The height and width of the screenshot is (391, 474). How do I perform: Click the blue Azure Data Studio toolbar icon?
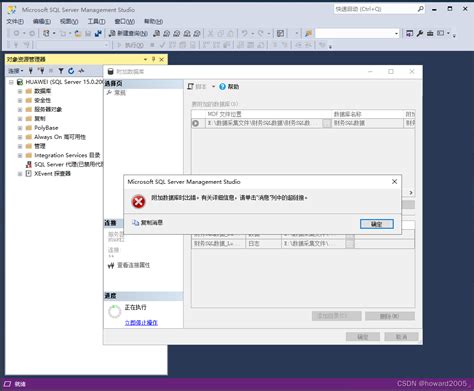[98, 33]
